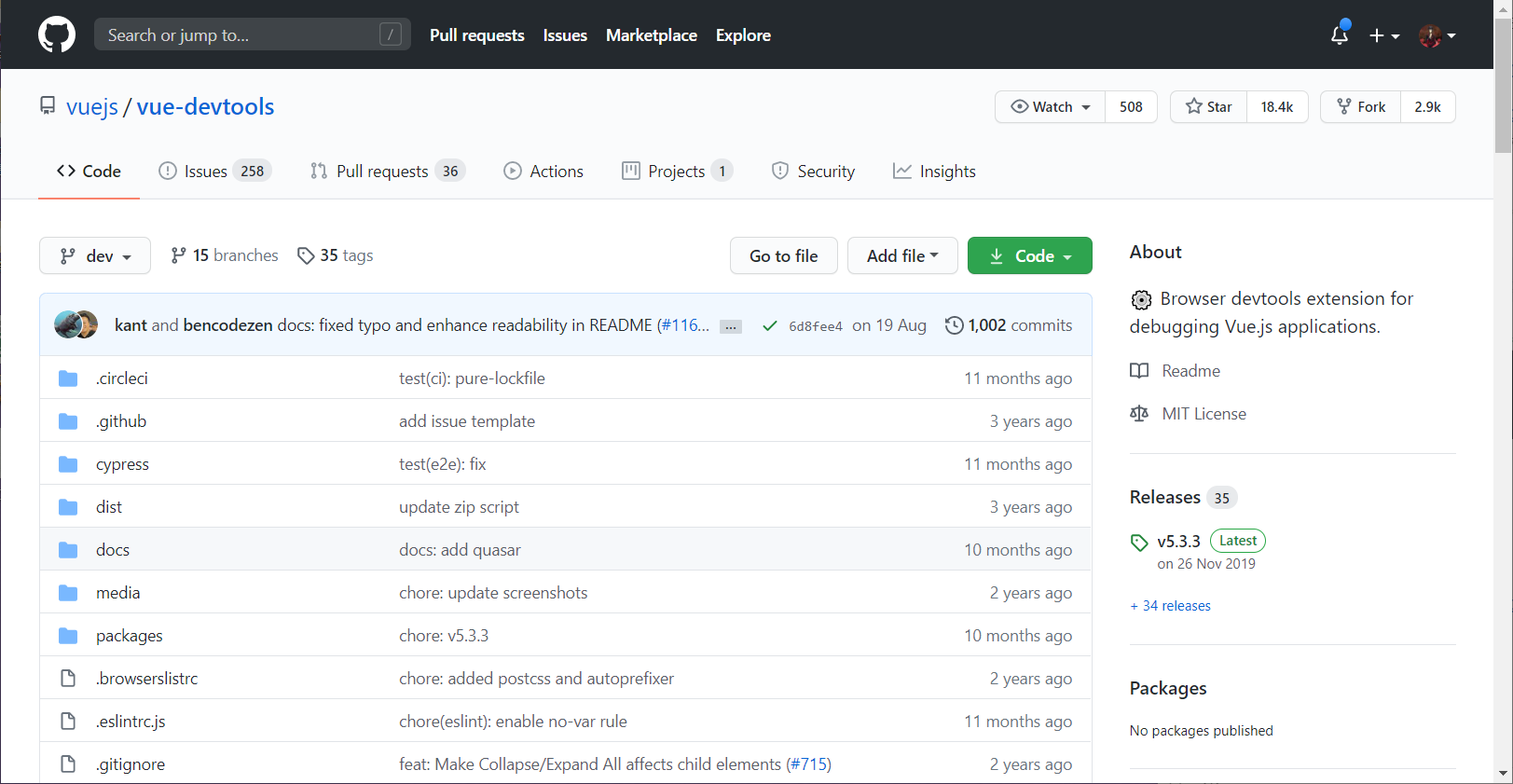Show the commit status check mark
Viewport: 1513px width, 784px height.
coord(770,325)
